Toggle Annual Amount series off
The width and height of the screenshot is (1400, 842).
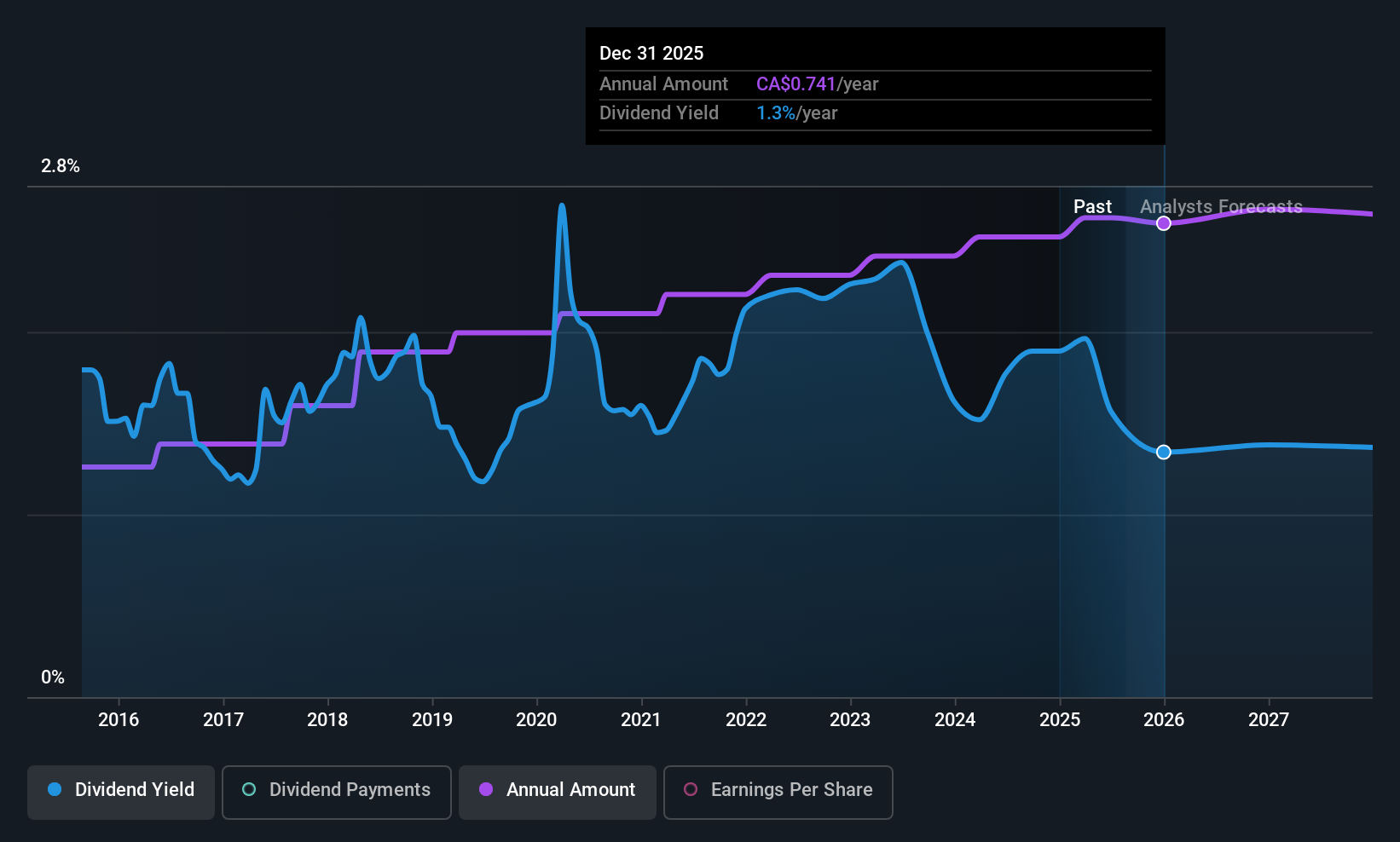pos(557,792)
